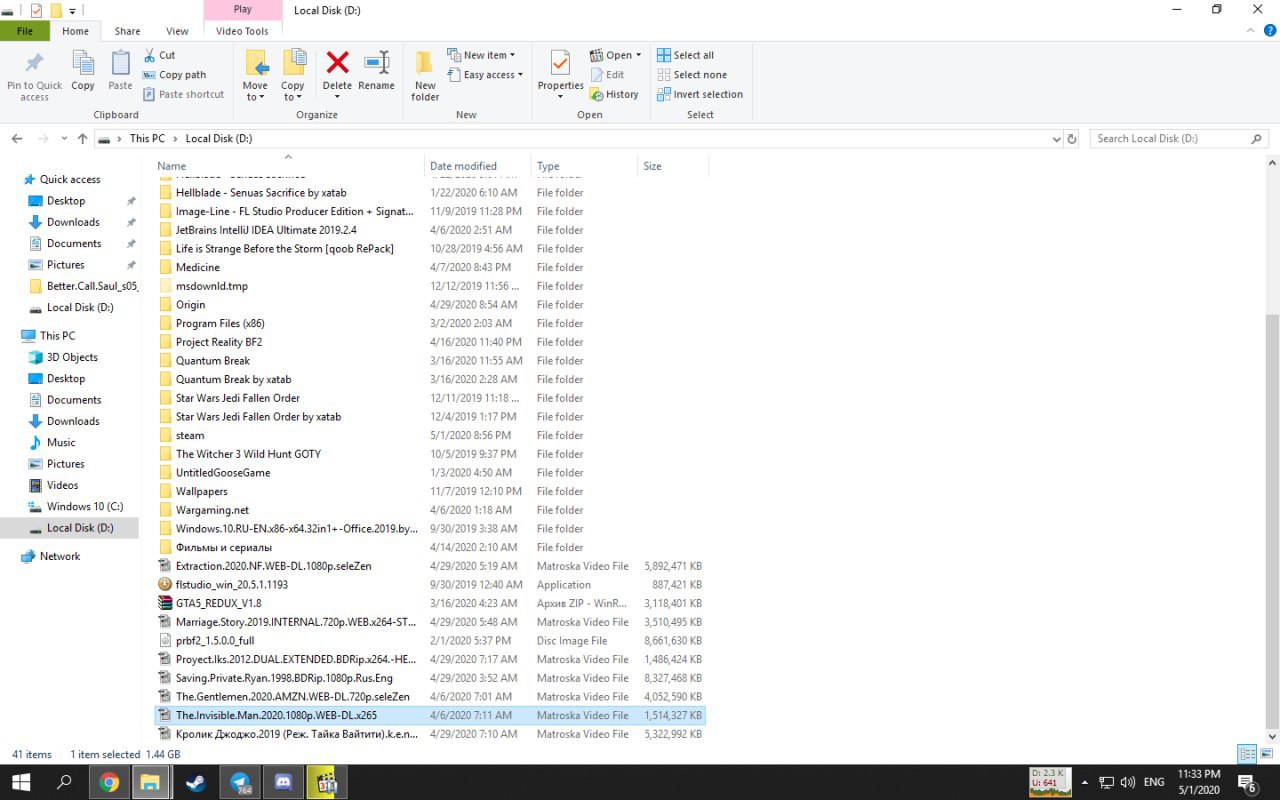The image size is (1280, 800).
Task: Click the Paste ribbon icon
Action: (x=120, y=64)
